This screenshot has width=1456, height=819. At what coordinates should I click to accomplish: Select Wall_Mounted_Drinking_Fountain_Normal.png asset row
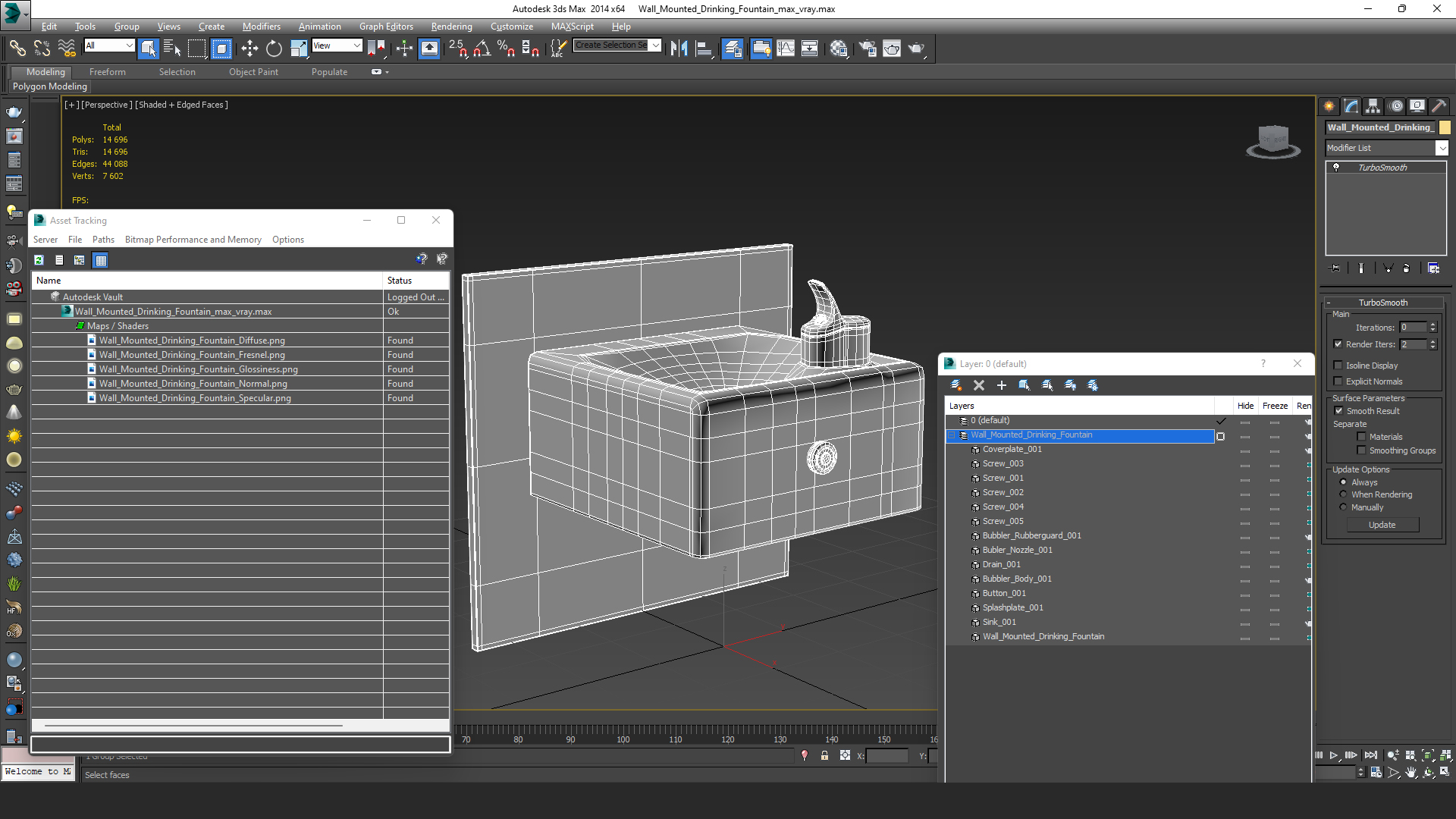(193, 384)
